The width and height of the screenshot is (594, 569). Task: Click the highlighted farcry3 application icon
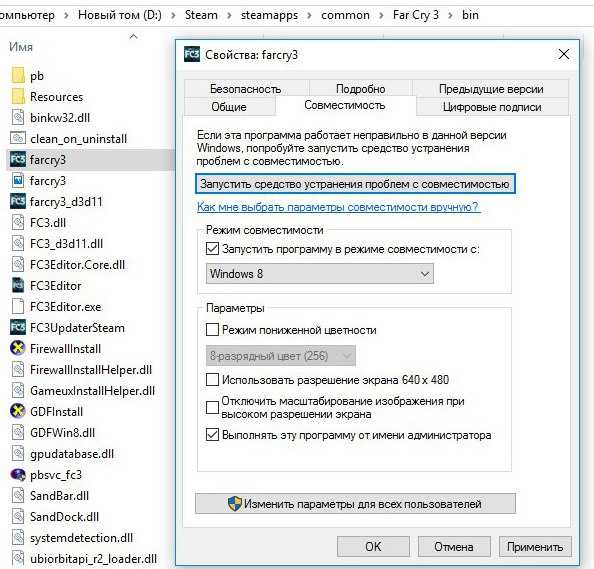click(18, 159)
